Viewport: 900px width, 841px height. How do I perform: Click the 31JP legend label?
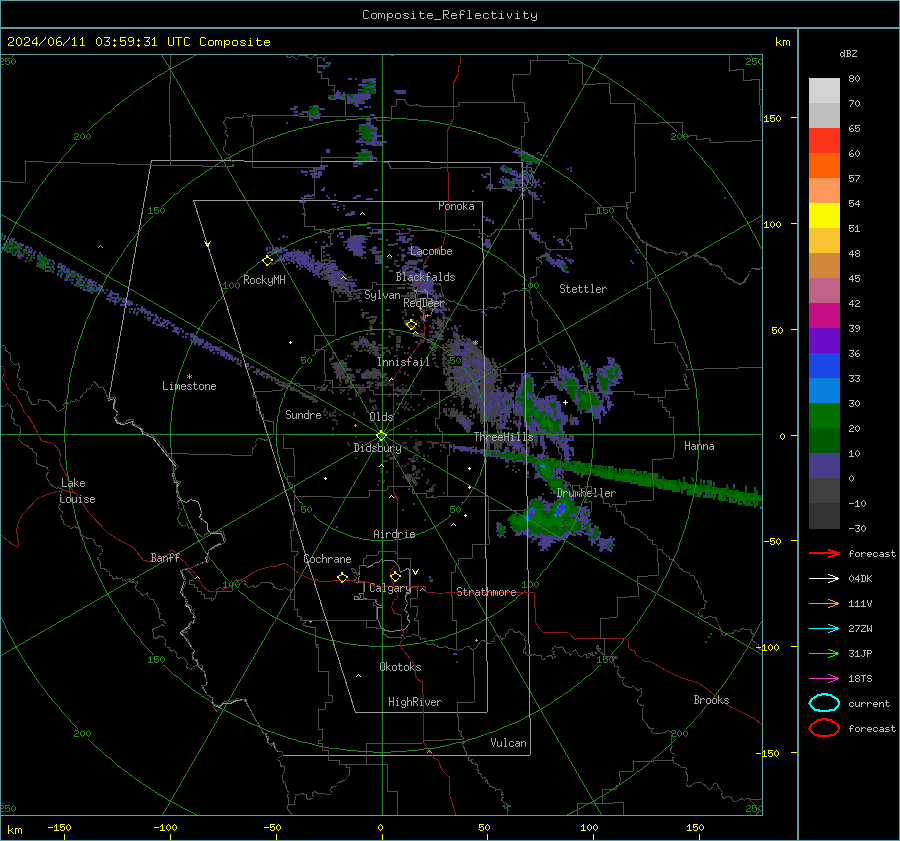860,653
